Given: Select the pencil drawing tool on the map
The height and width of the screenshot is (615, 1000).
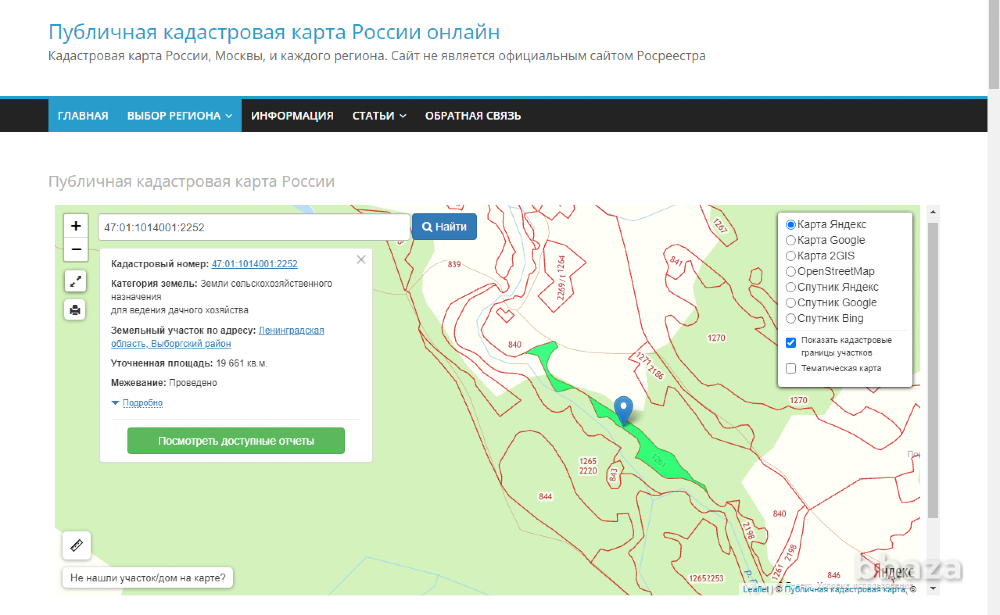Looking at the screenshot, I should click(77, 545).
